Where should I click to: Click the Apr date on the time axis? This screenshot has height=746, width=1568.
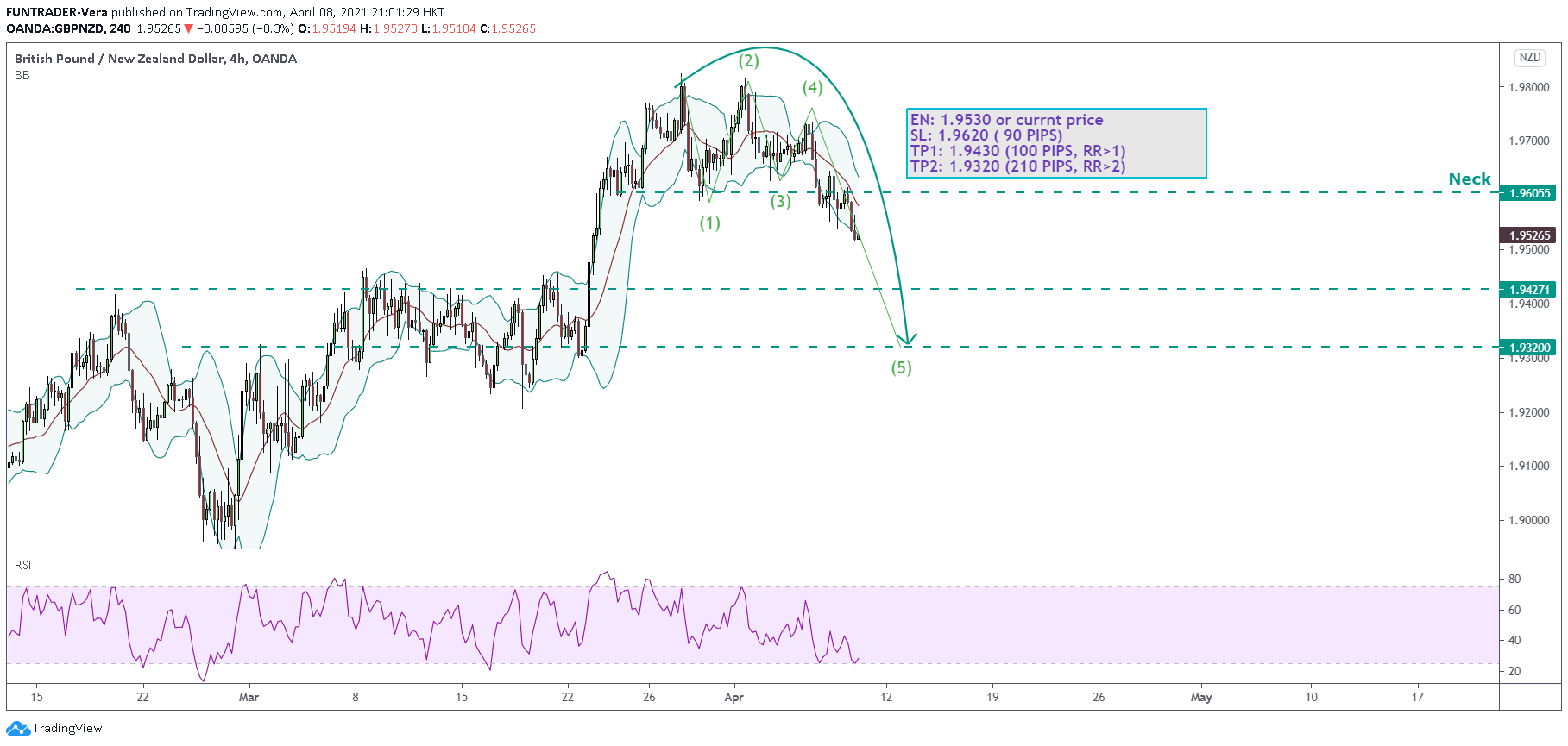click(x=734, y=697)
